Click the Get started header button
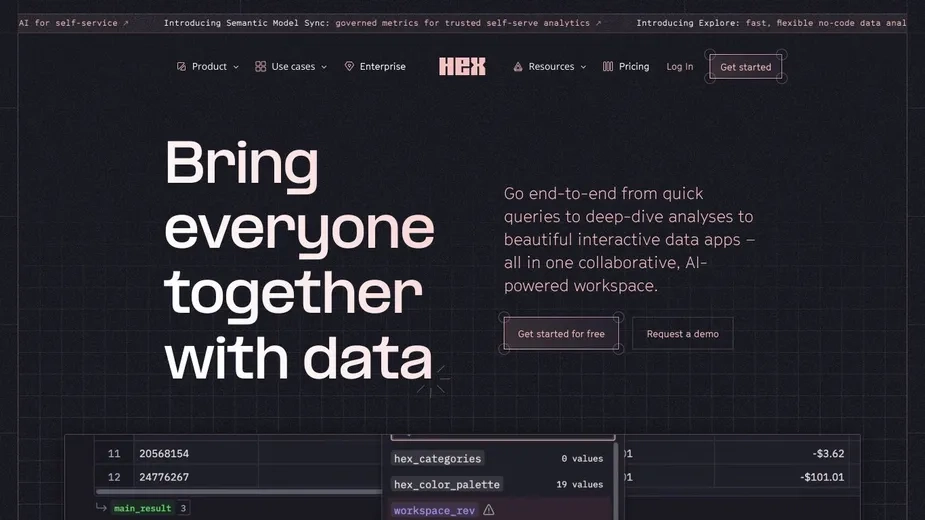The width and height of the screenshot is (925, 520). pos(746,67)
